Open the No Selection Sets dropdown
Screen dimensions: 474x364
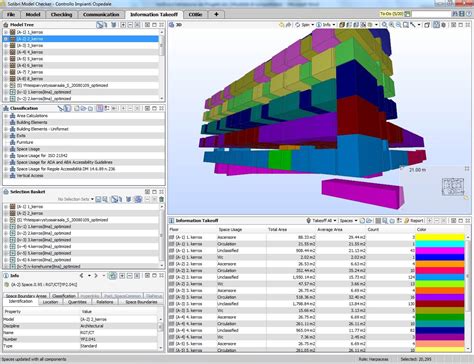click(92, 199)
